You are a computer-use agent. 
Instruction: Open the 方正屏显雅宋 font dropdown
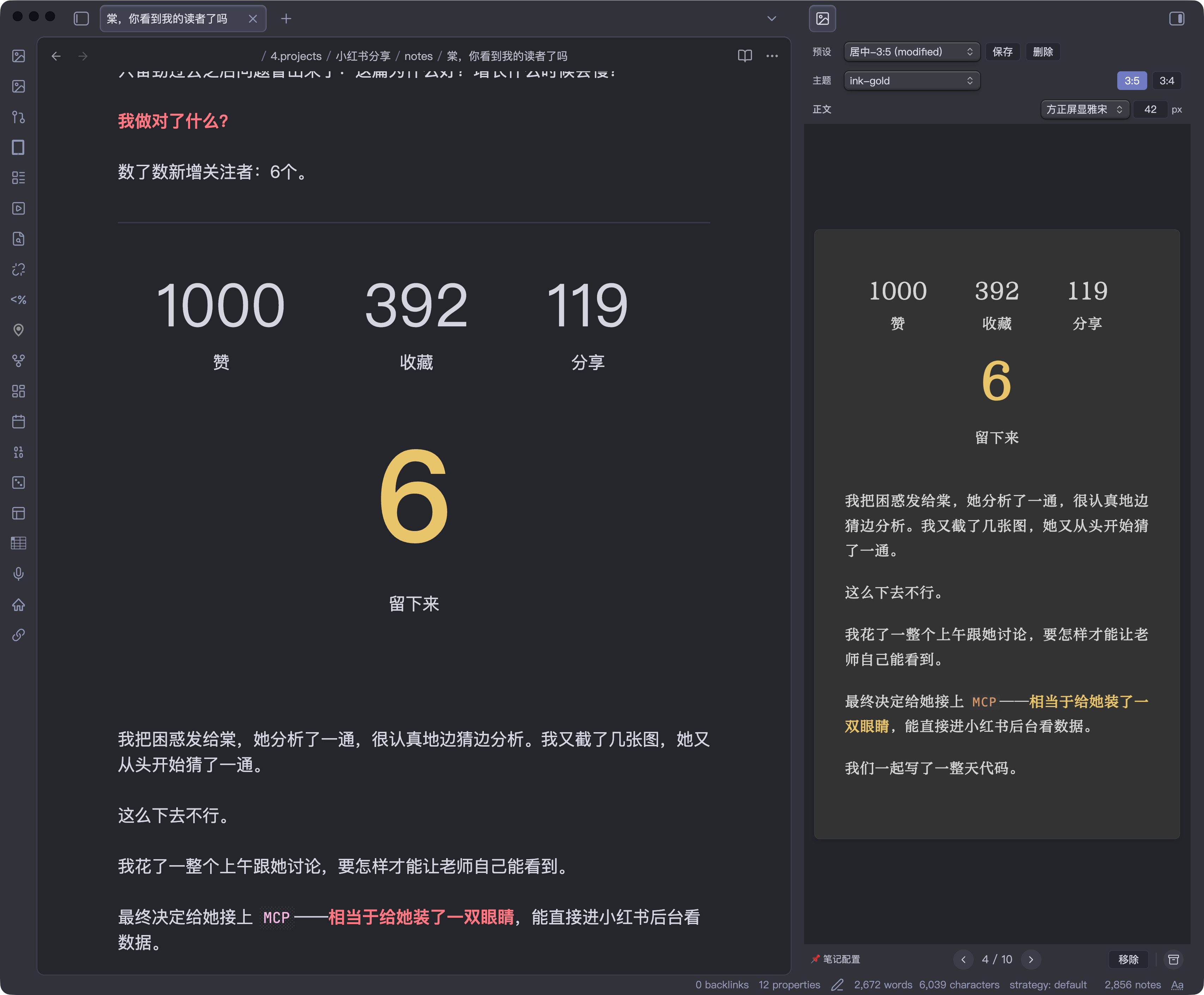[x=1084, y=109]
